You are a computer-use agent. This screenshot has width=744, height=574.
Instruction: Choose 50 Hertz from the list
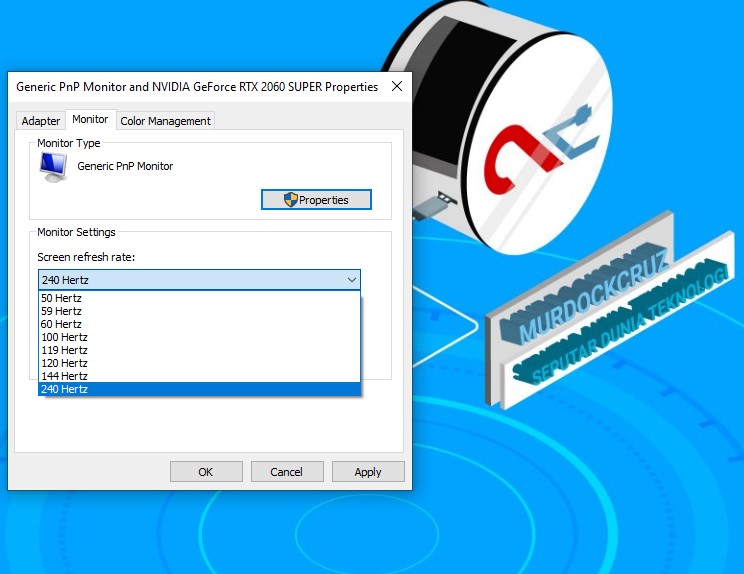[199, 298]
